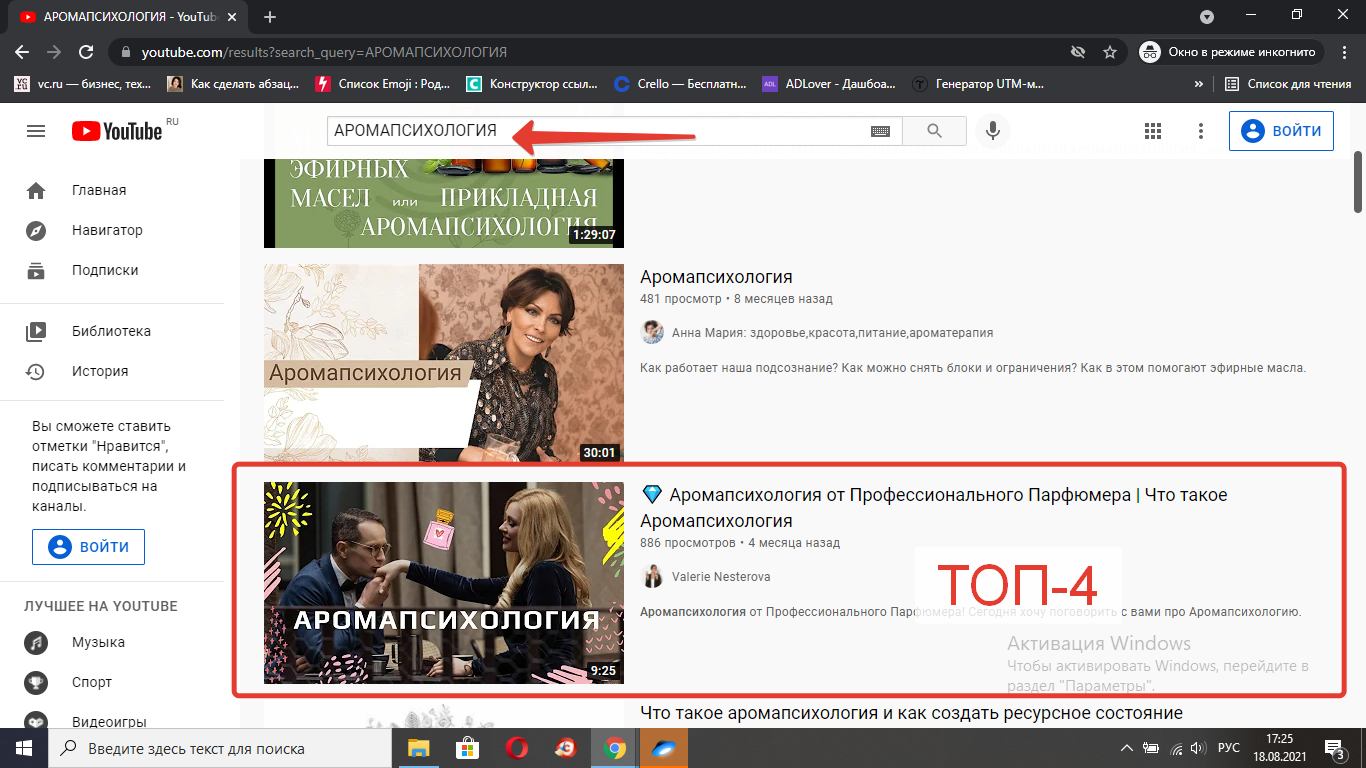
Task: Go back with the browser back arrow
Action: click(x=22, y=52)
